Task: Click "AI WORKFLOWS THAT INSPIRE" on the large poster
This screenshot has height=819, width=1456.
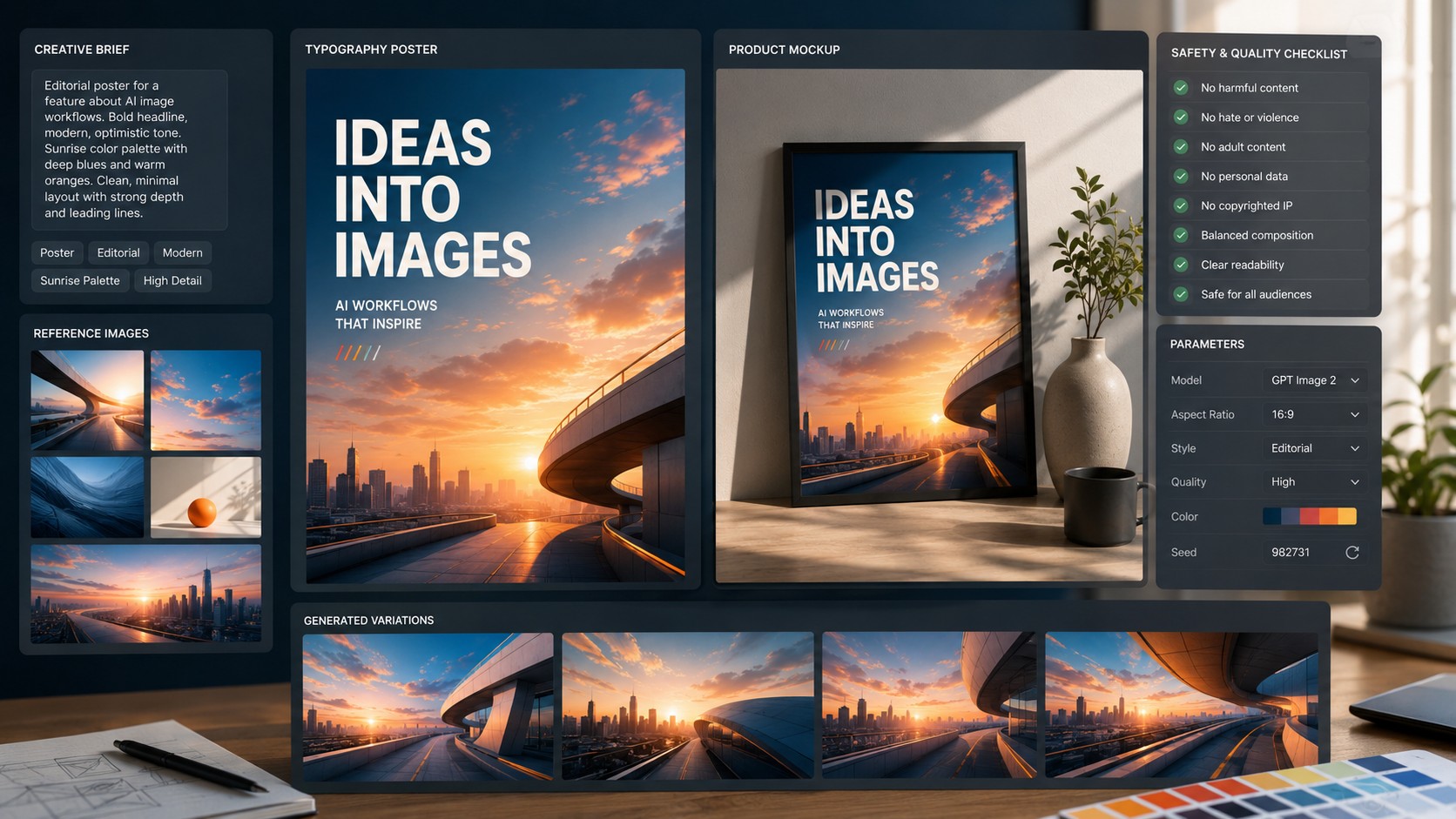Action: 387,314
